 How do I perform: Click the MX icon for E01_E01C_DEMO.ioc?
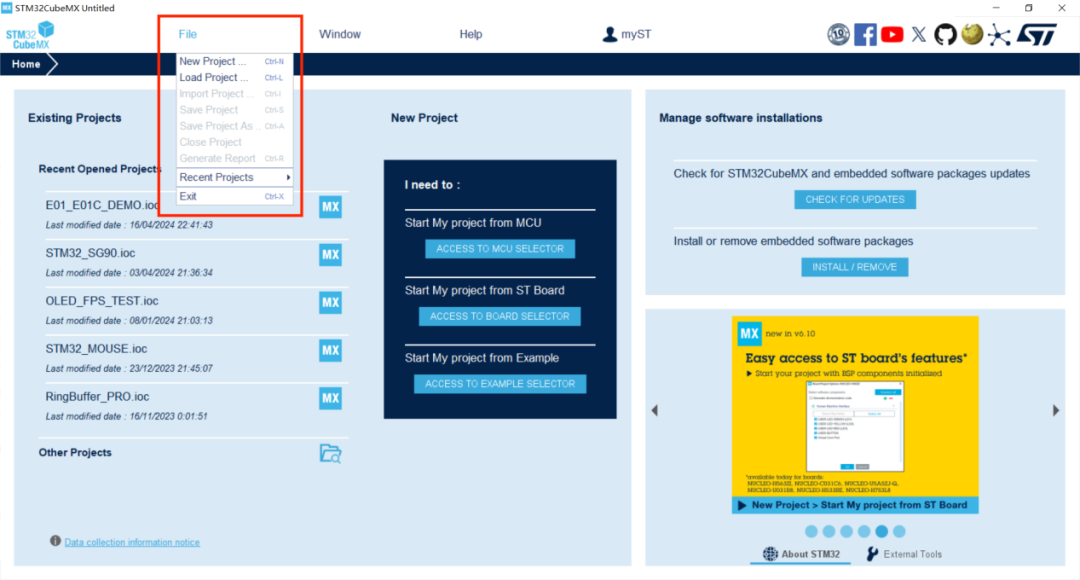[x=331, y=207]
